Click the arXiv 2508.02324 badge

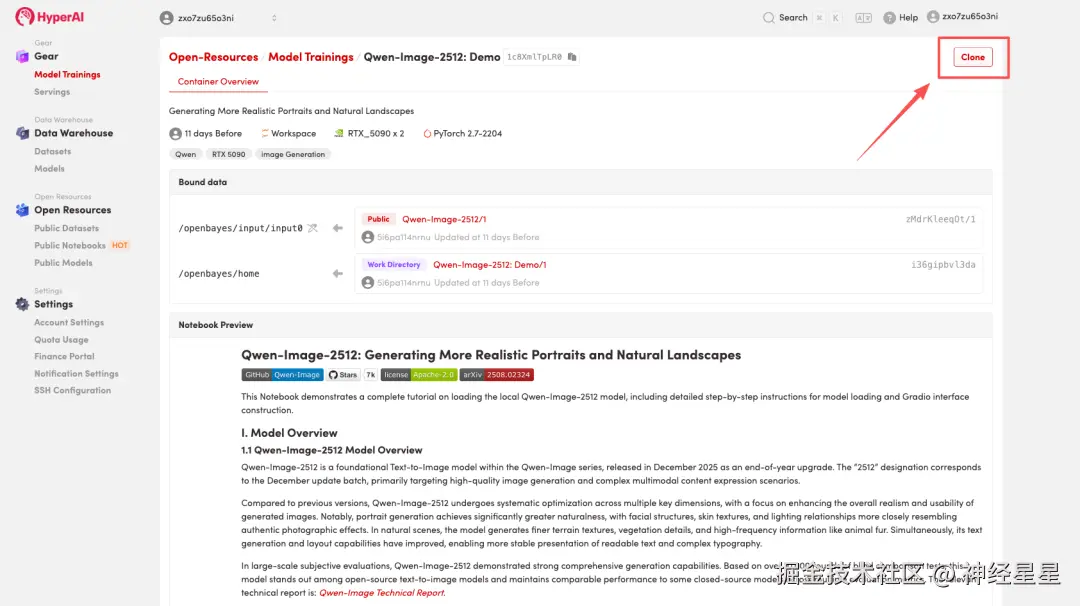tap(497, 375)
